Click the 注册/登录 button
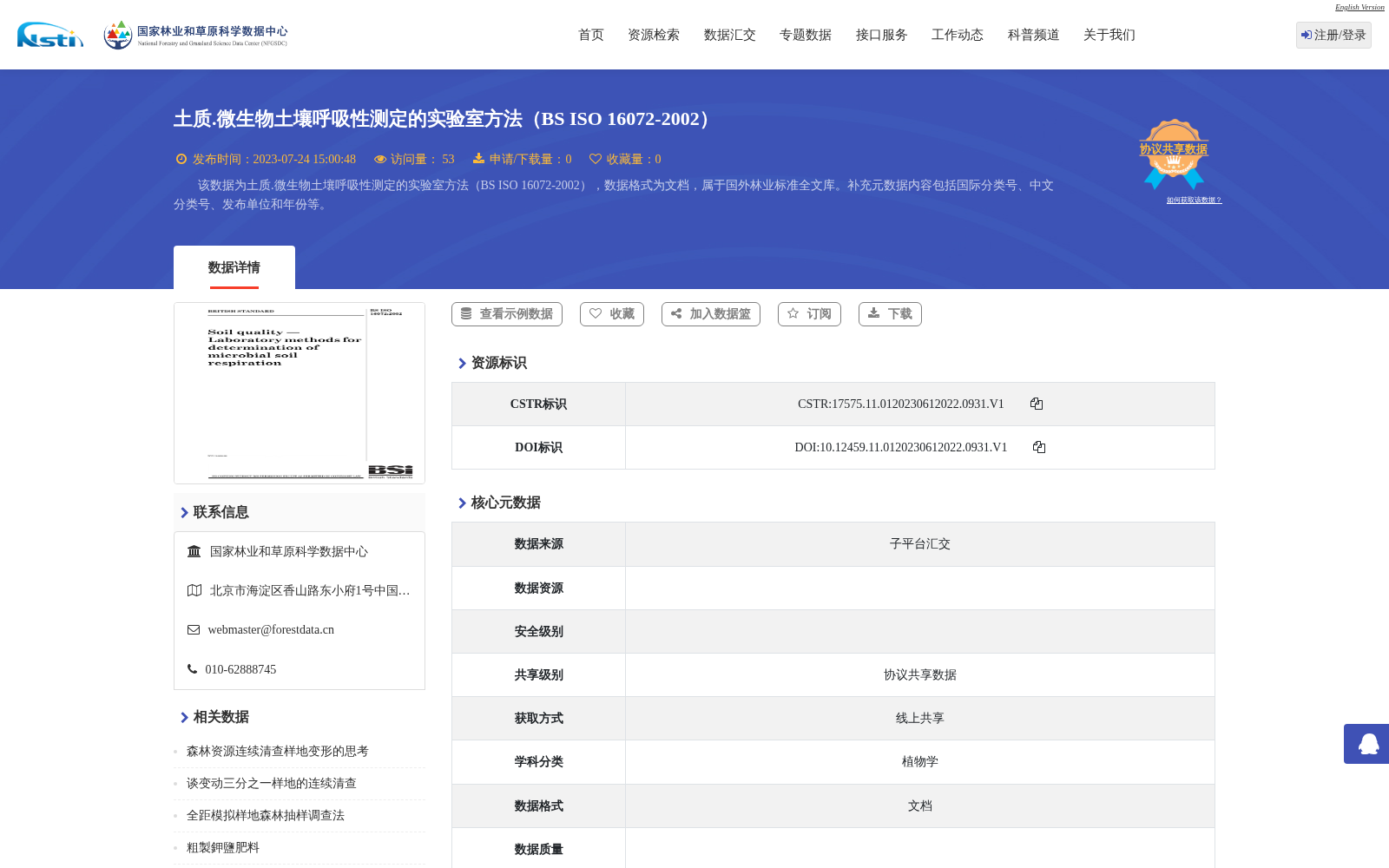Screen dimensions: 1389x868 (x=1333, y=35)
